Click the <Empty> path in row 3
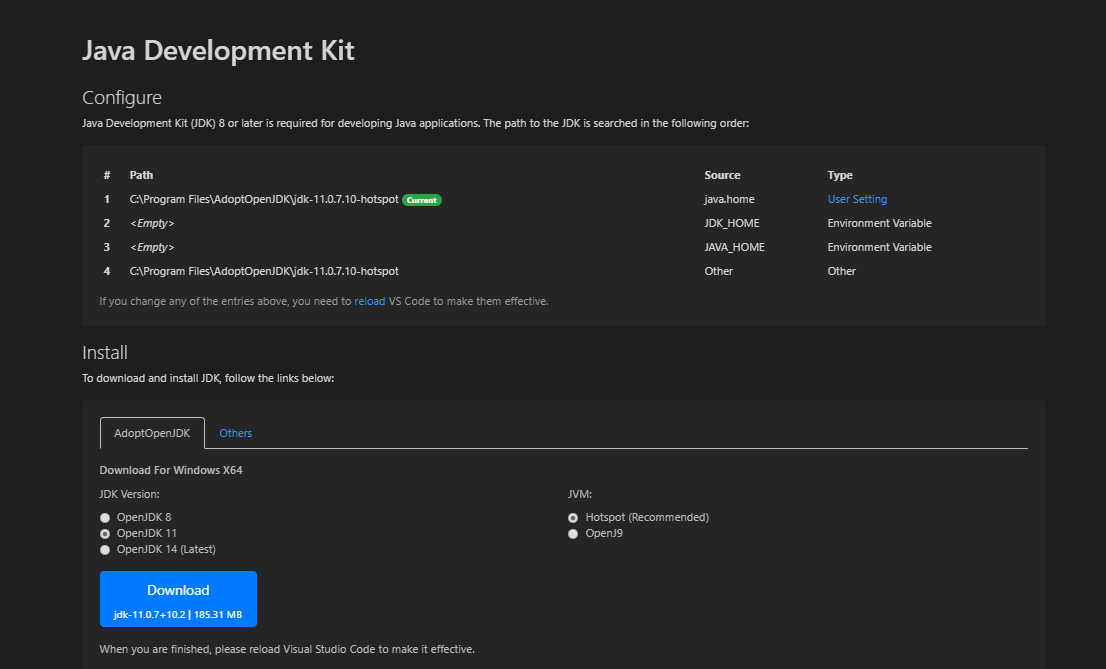 pyautogui.click(x=152, y=248)
